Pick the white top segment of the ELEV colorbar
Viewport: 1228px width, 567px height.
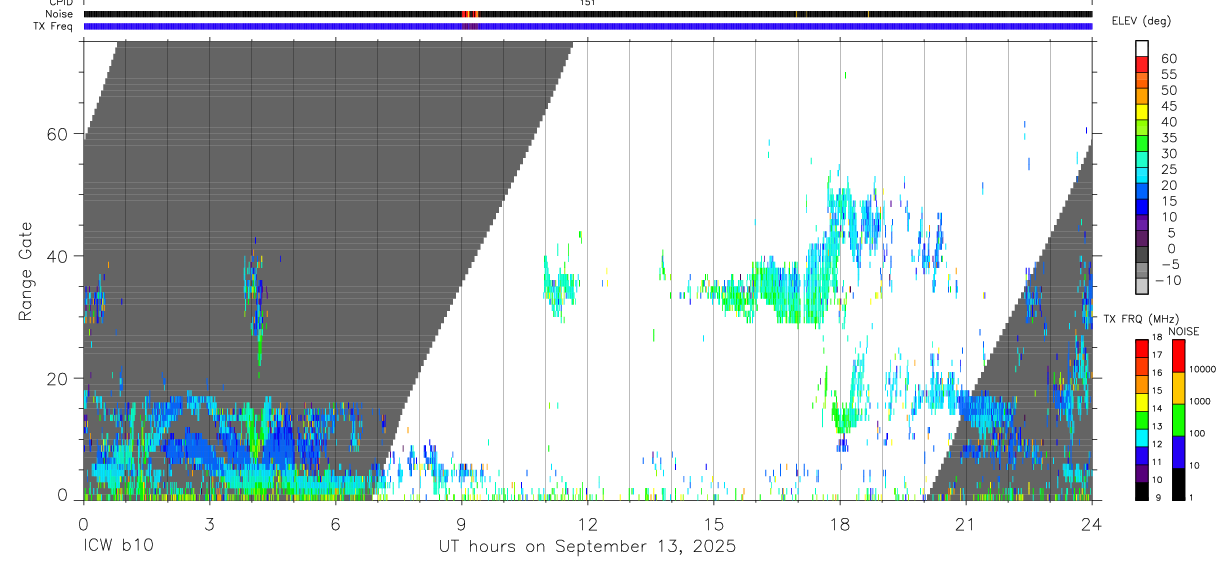coord(1141,49)
